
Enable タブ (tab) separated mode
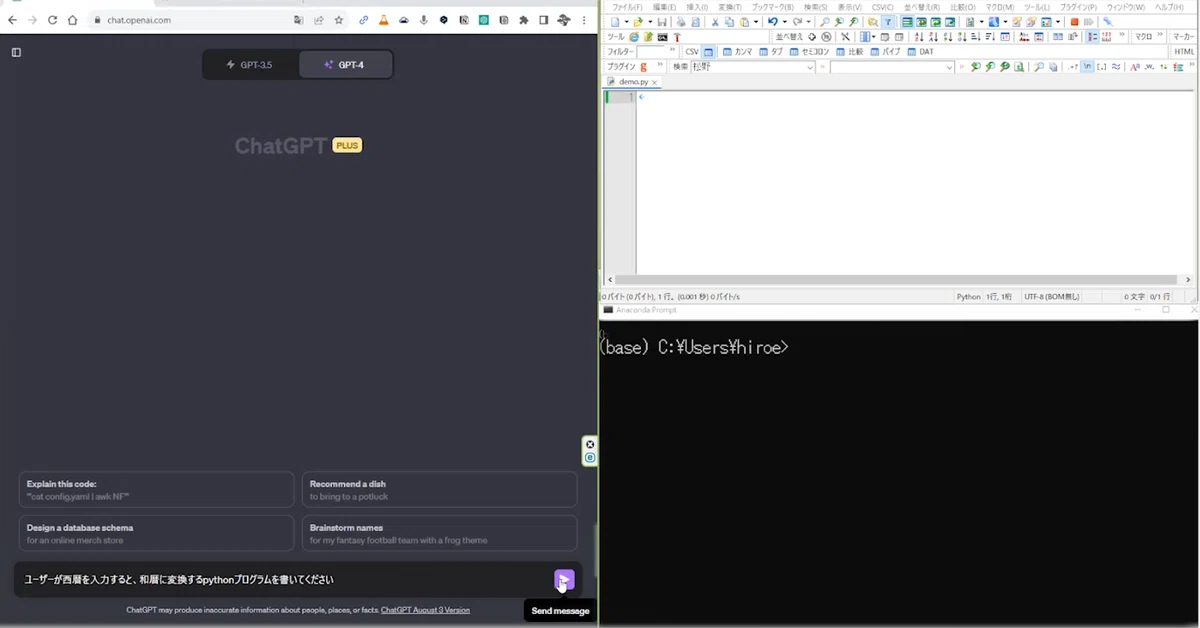point(771,52)
